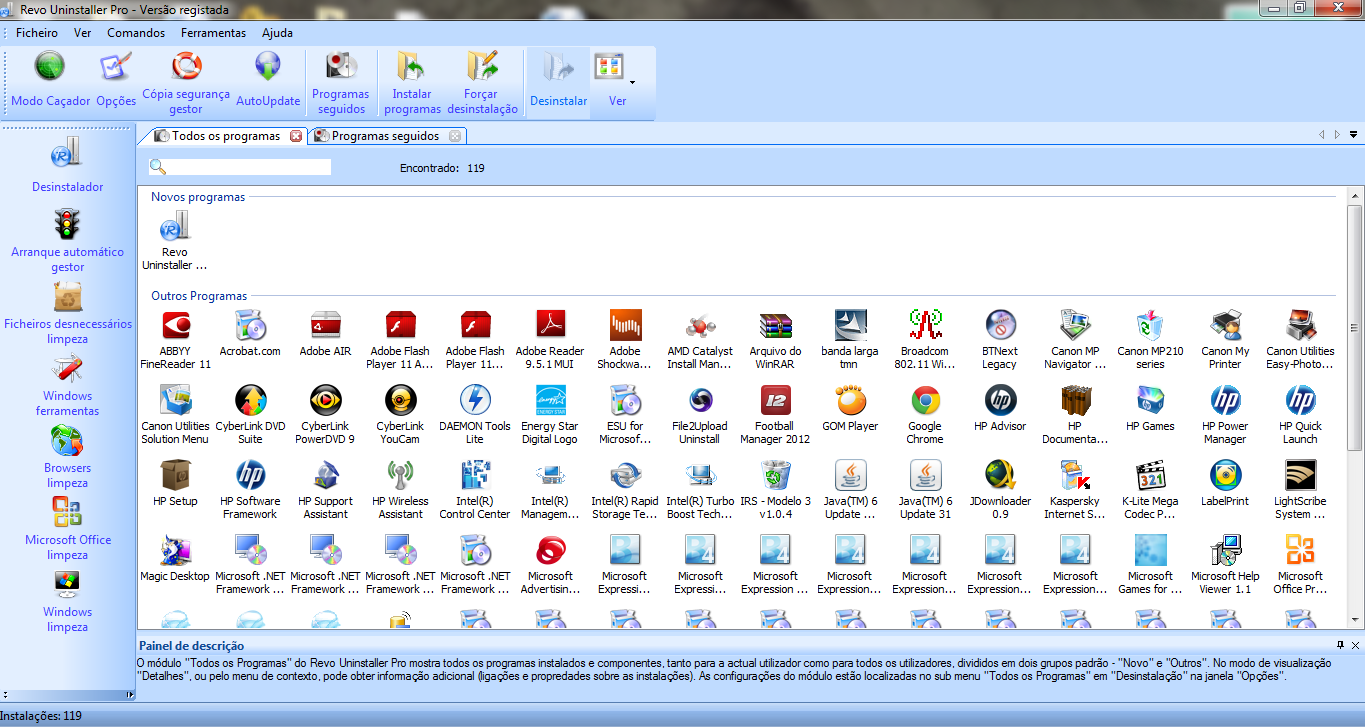
Task: Open Cópia segurança gestor backup manager
Action: pyautogui.click(x=186, y=83)
